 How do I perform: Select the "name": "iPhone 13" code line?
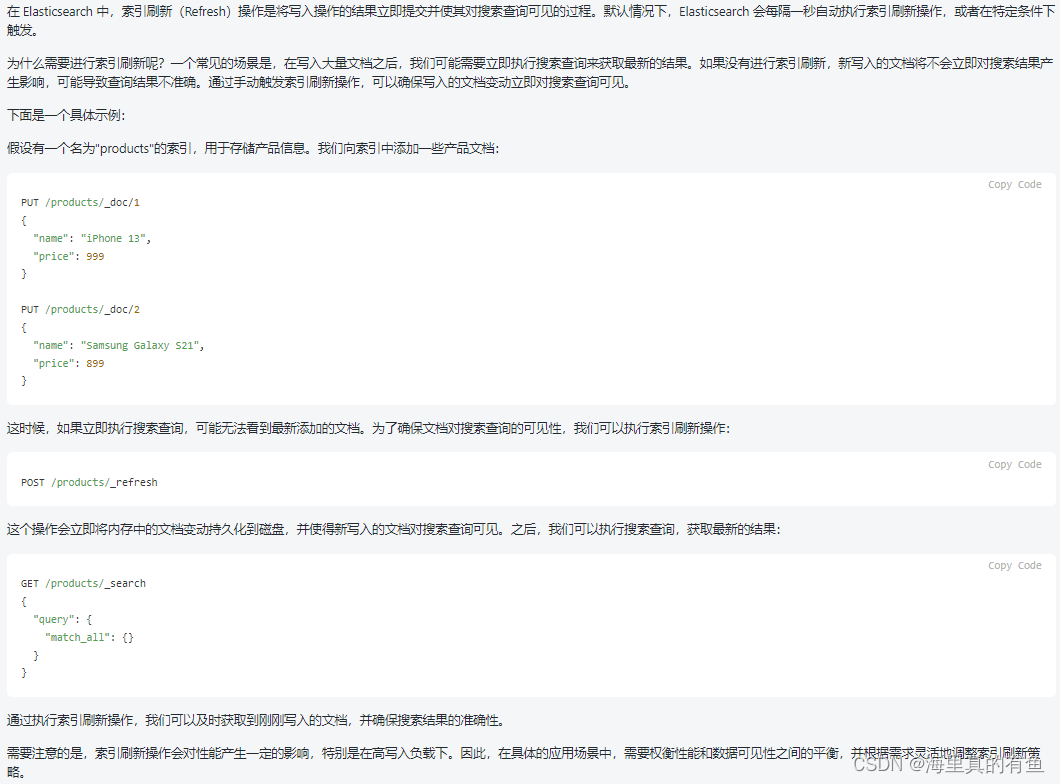(92, 238)
